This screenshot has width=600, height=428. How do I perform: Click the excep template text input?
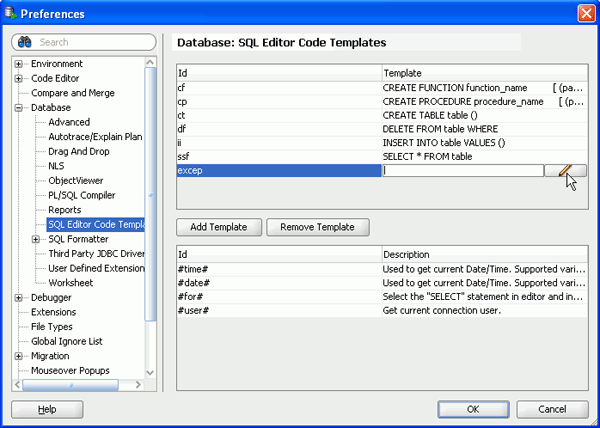coord(463,171)
